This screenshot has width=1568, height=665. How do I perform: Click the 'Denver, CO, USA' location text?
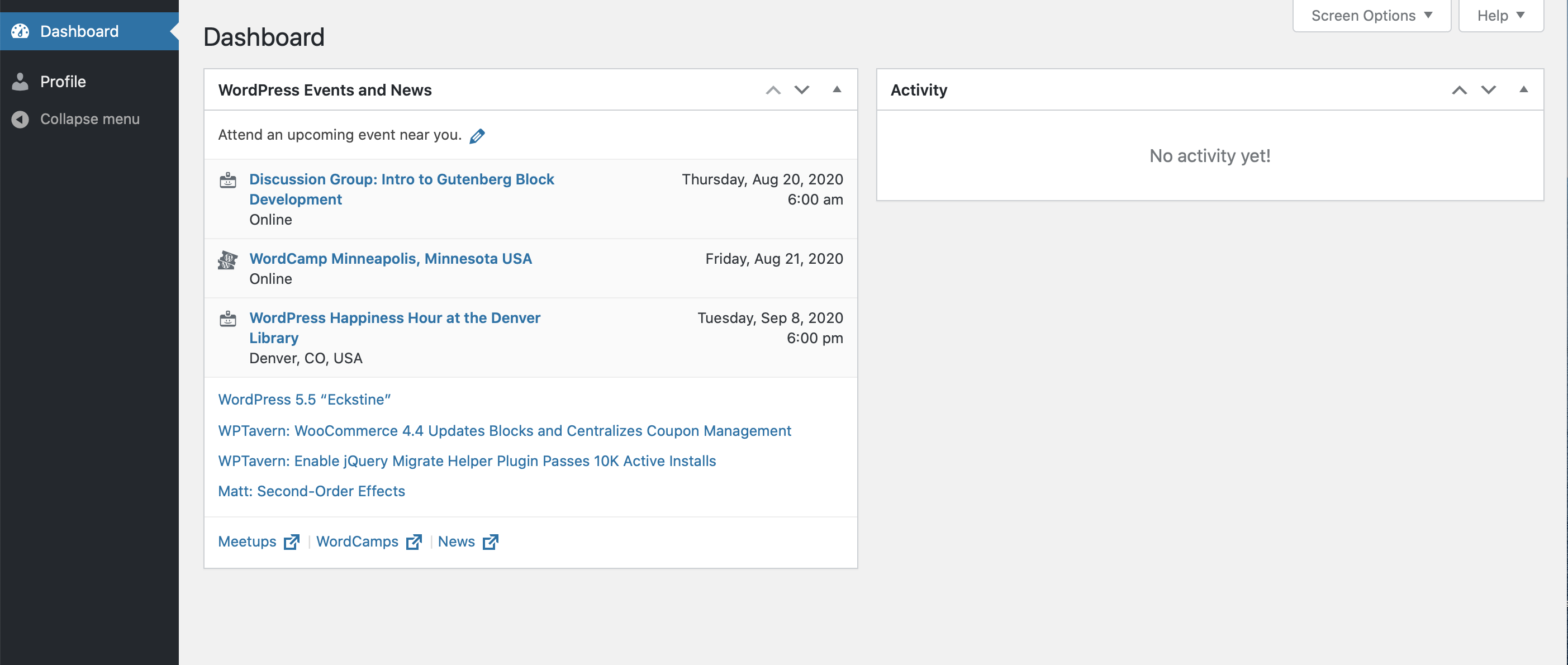(306, 358)
